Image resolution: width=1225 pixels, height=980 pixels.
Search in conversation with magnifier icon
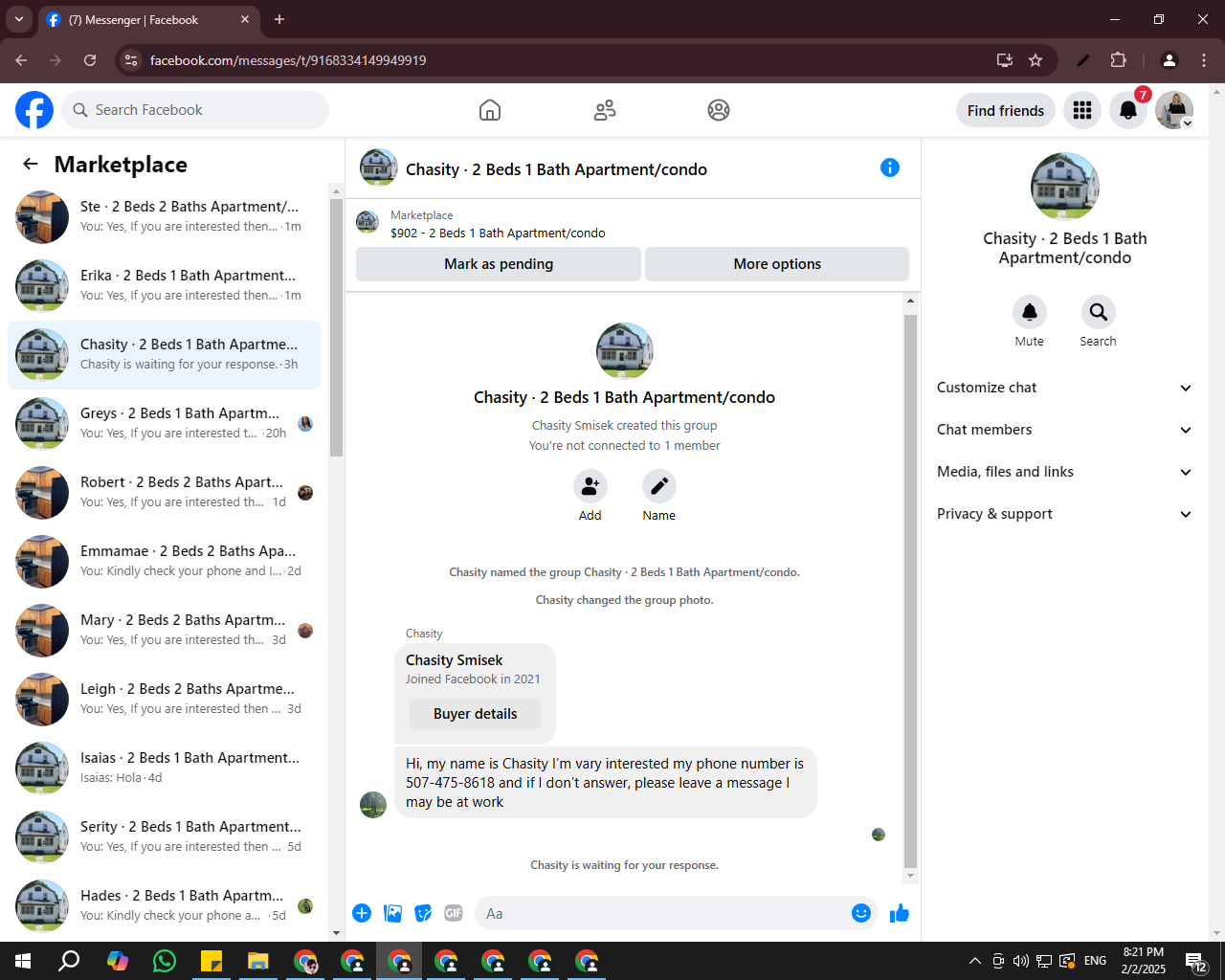pos(1099,312)
